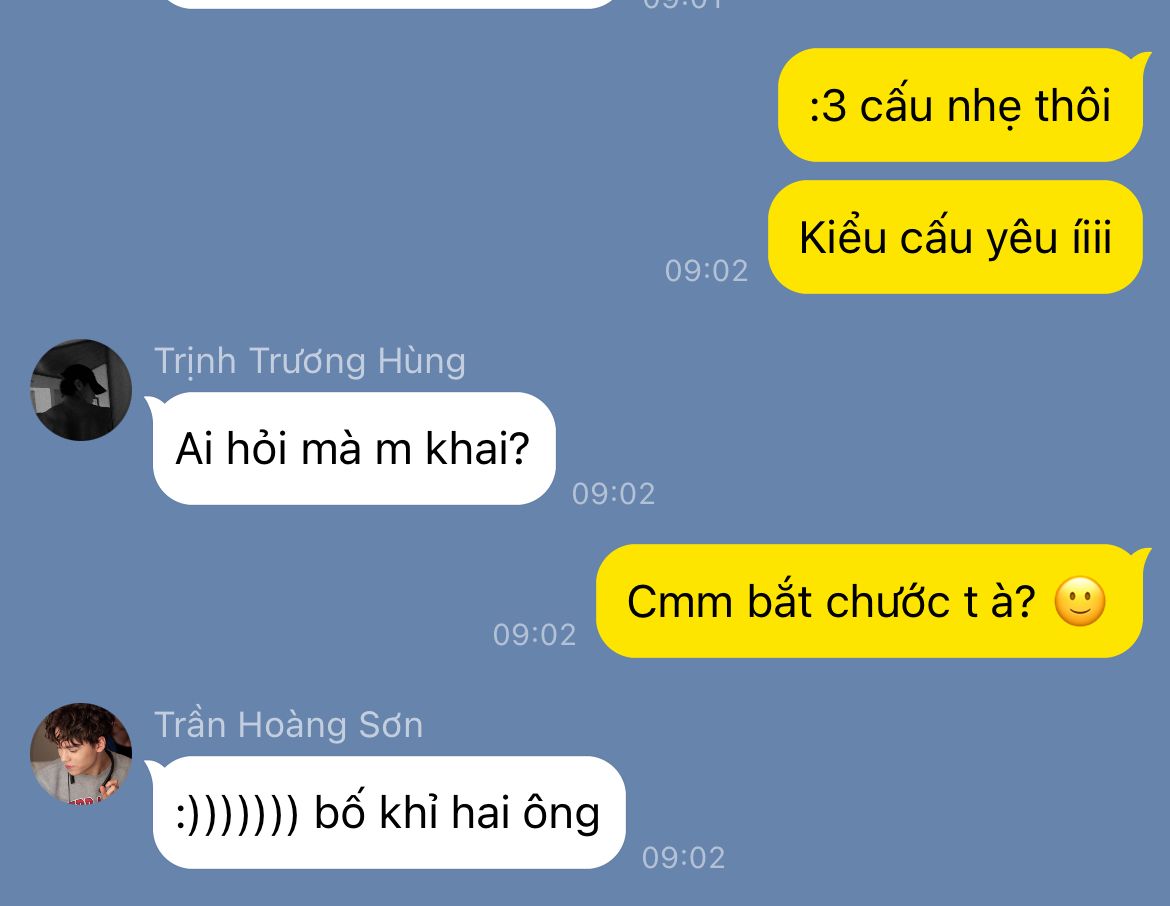Tap the word 'khai?' in Hùng's message

pos(478,449)
